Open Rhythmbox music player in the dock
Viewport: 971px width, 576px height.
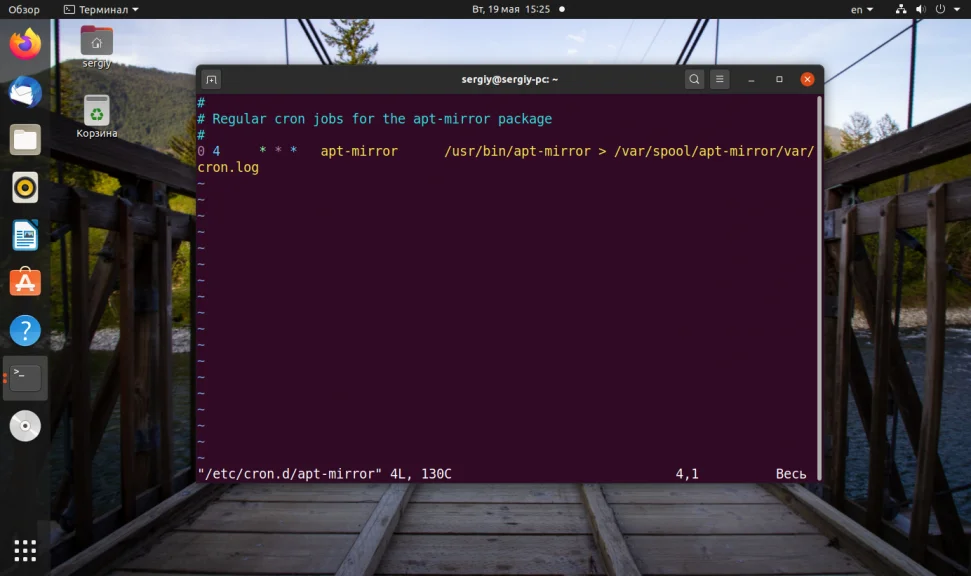point(25,188)
